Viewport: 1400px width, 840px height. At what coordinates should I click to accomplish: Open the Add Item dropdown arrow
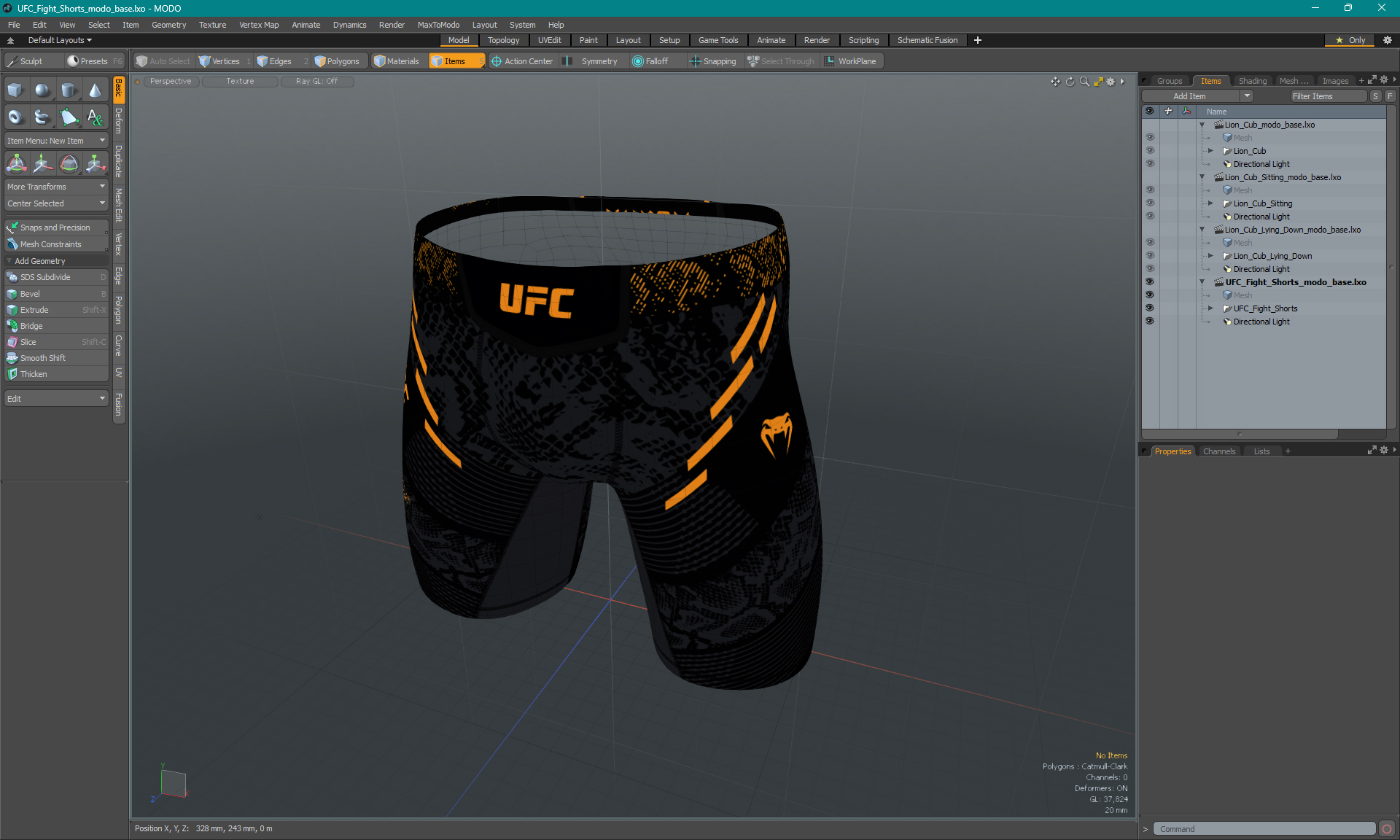(x=1247, y=96)
